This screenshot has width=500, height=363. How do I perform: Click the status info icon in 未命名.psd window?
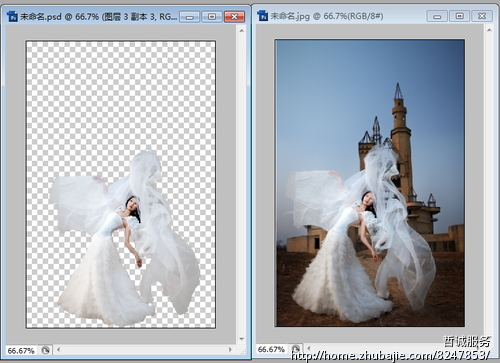(x=46, y=350)
